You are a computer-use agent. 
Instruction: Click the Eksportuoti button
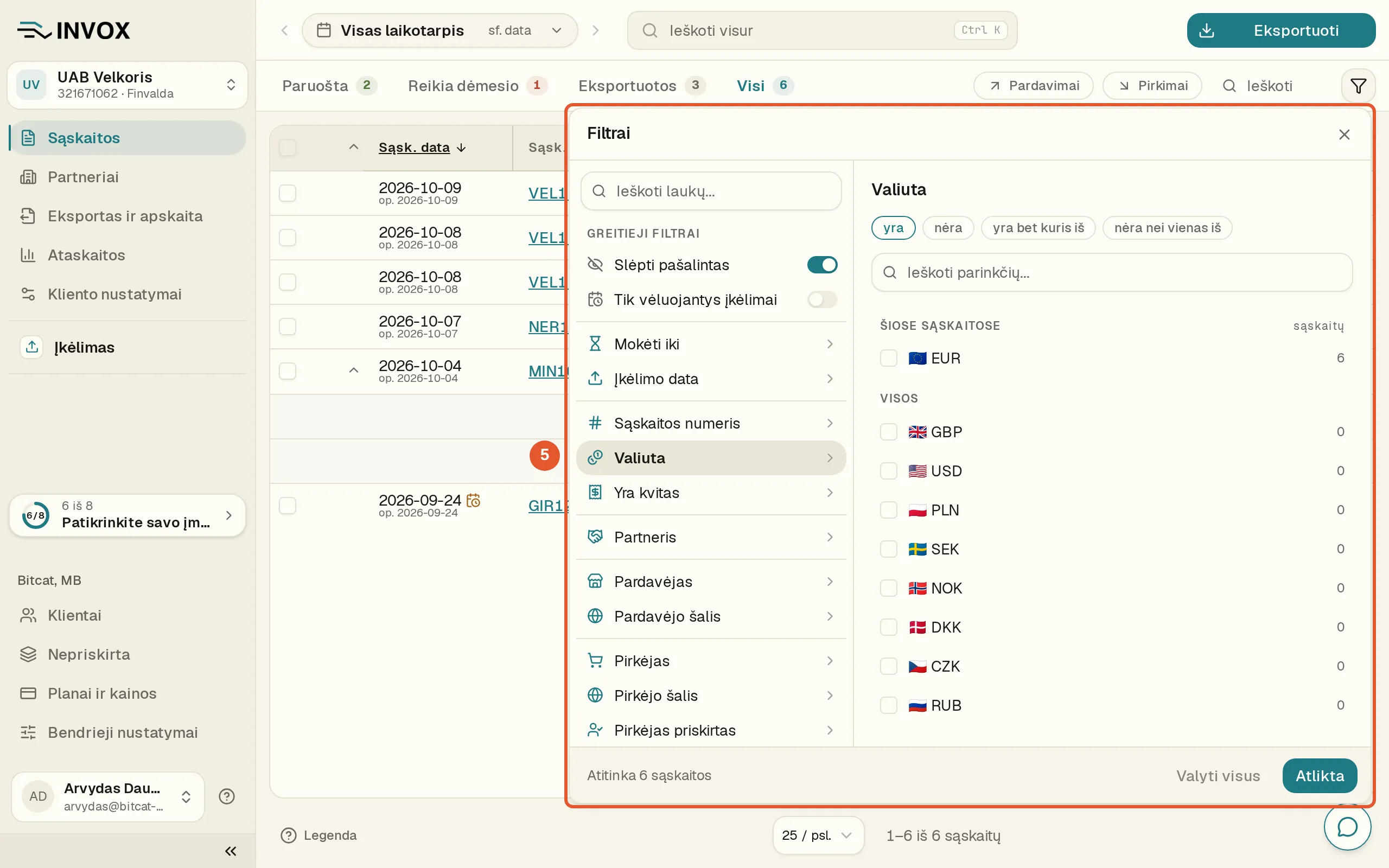[1281, 30]
